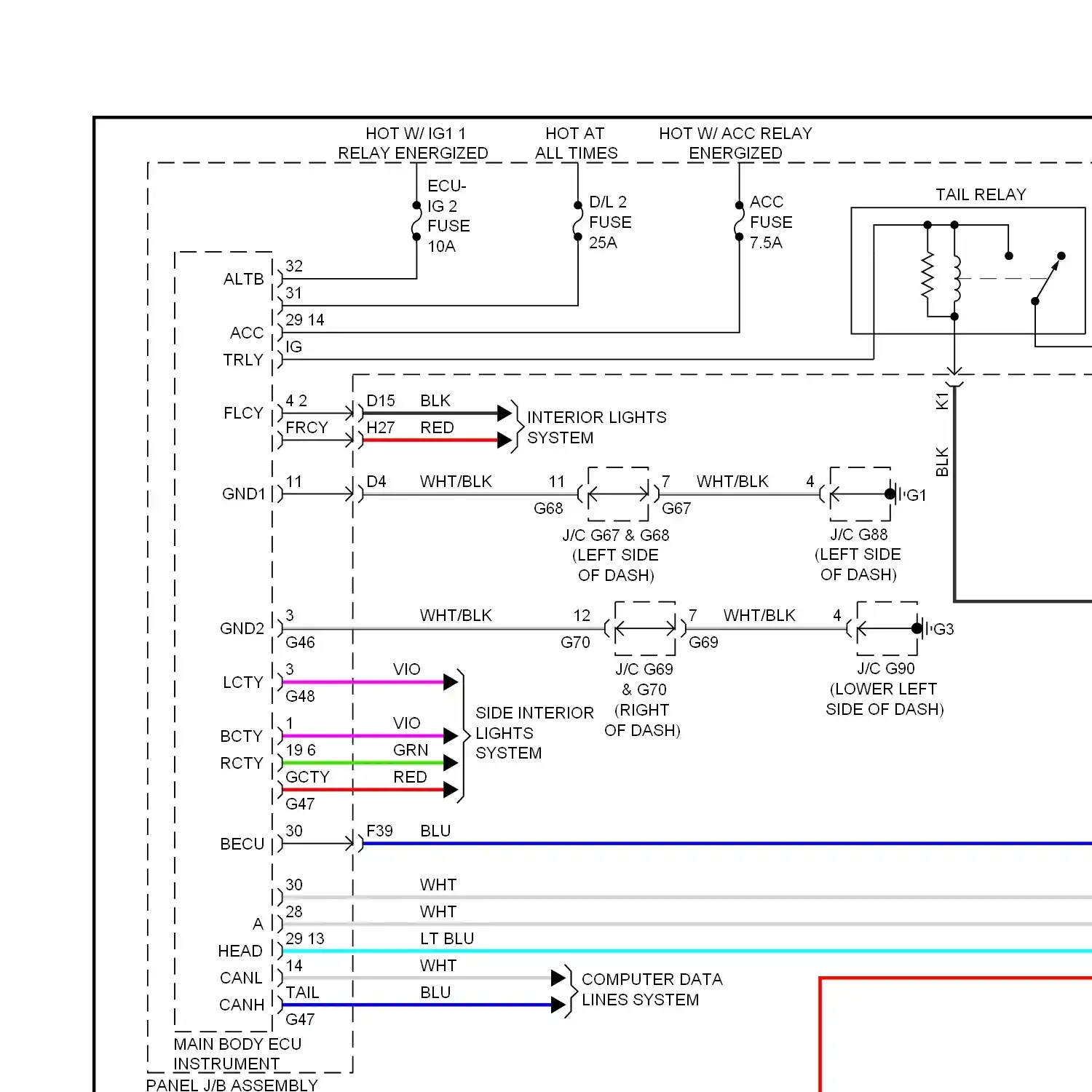
Task: Select the 'ALTB' terminal label
Action: click(244, 280)
